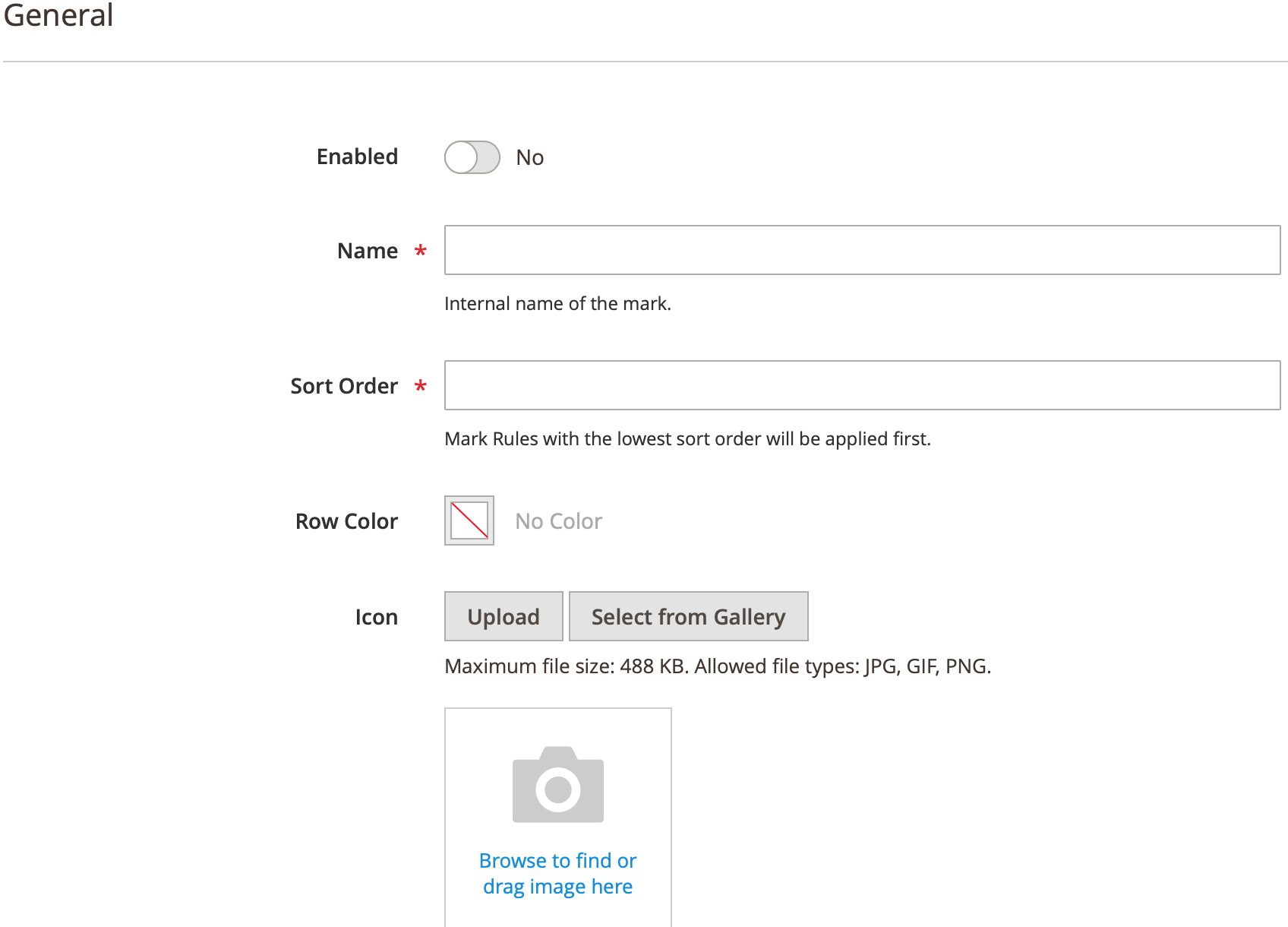
Task: Click the 'No Color' text label
Action: [x=559, y=521]
